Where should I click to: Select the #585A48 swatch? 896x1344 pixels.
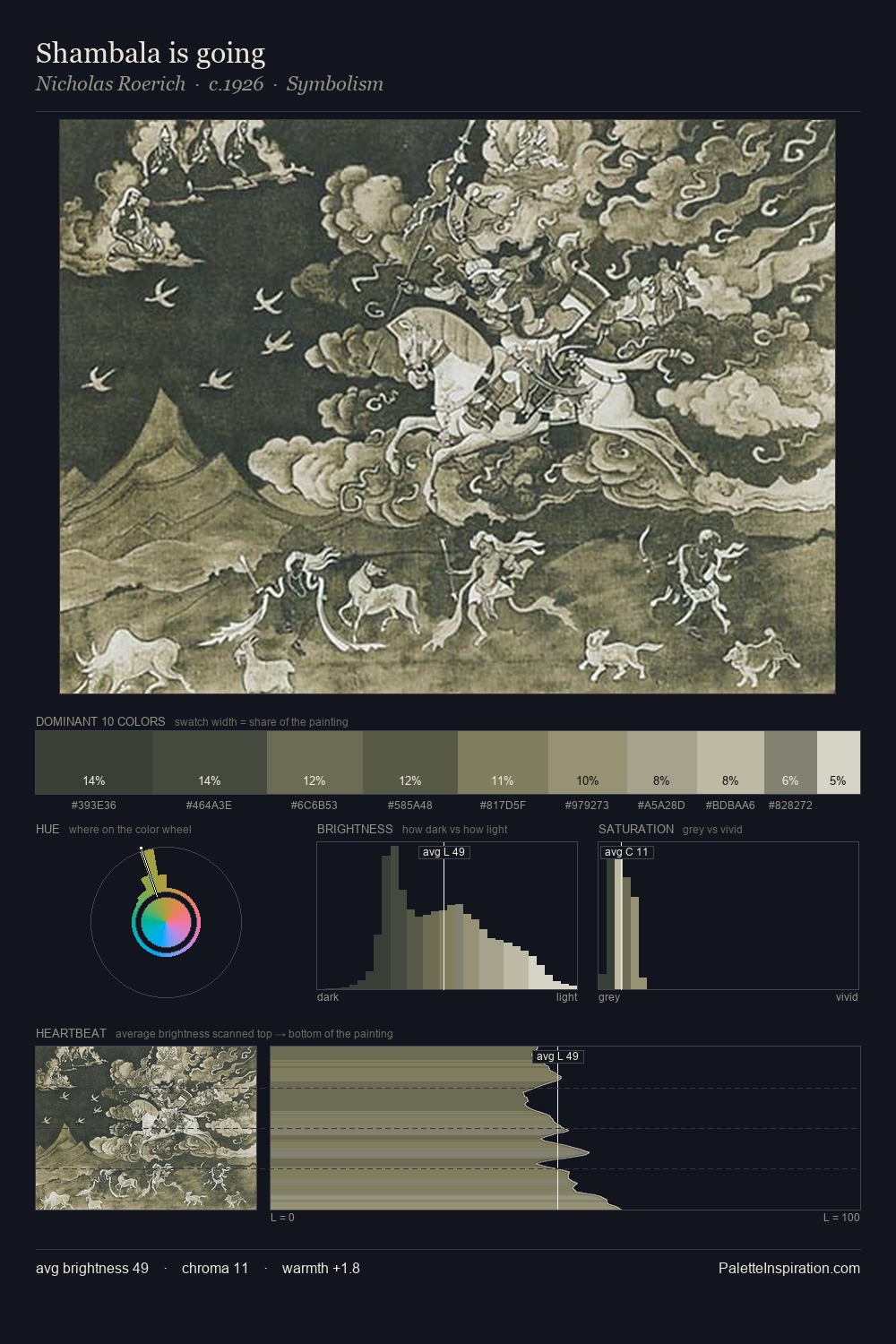click(410, 762)
